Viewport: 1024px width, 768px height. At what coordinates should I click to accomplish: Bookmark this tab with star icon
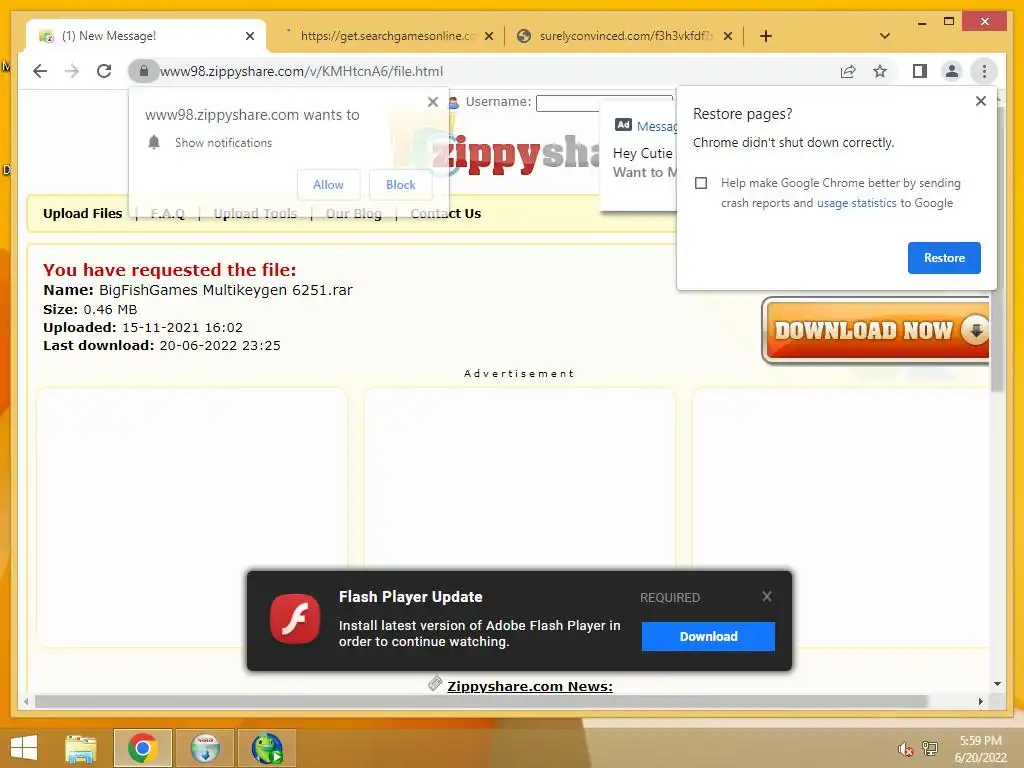(x=880, y=71)
